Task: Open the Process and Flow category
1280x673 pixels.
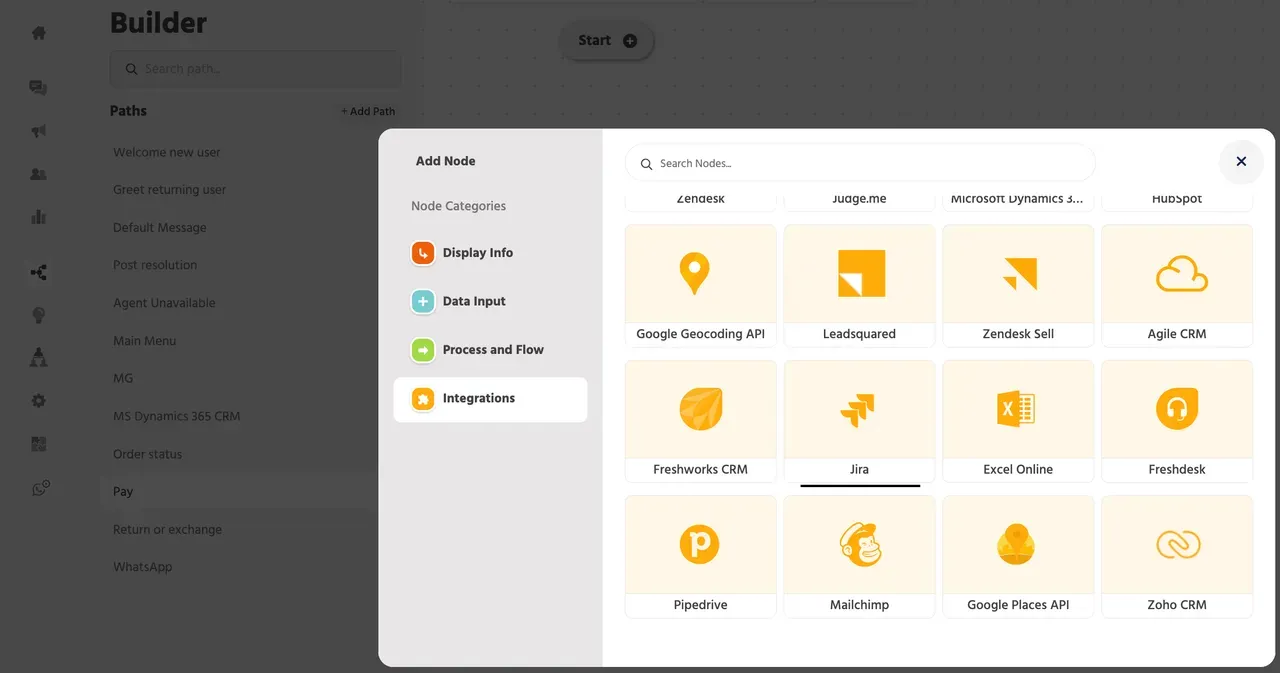Action: tap(490, 350)
